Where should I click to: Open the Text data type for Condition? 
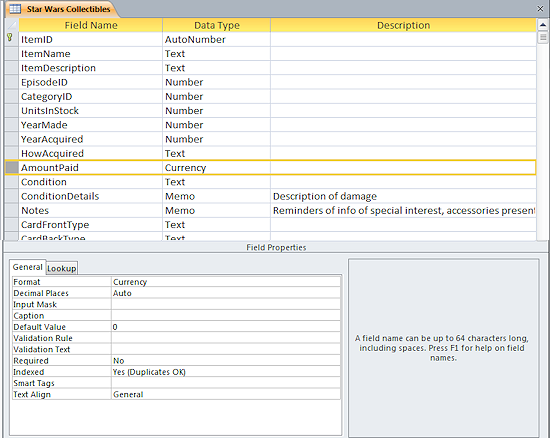pyautogui.click(x=216, y=182)
